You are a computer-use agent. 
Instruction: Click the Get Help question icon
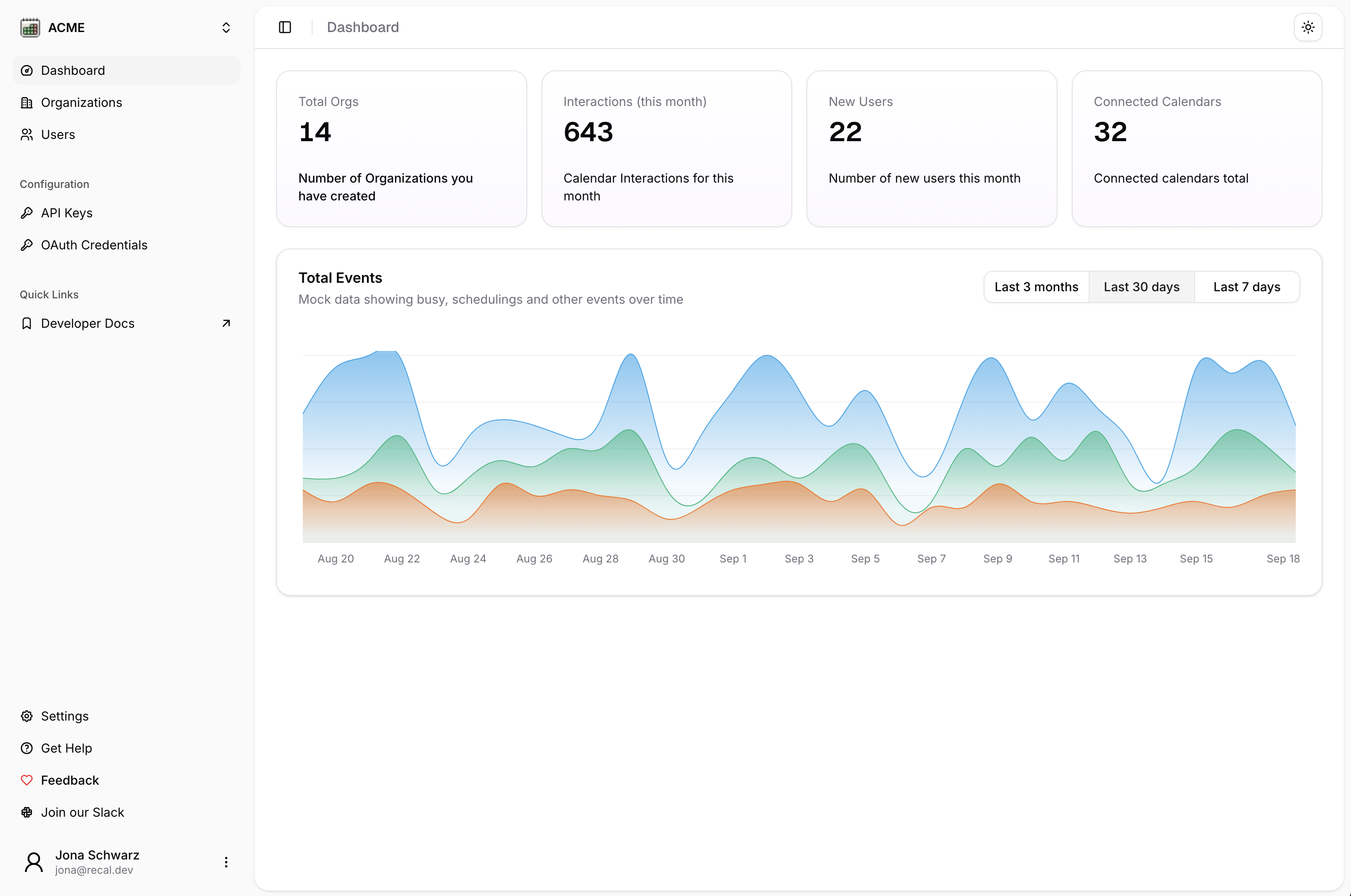27,748
